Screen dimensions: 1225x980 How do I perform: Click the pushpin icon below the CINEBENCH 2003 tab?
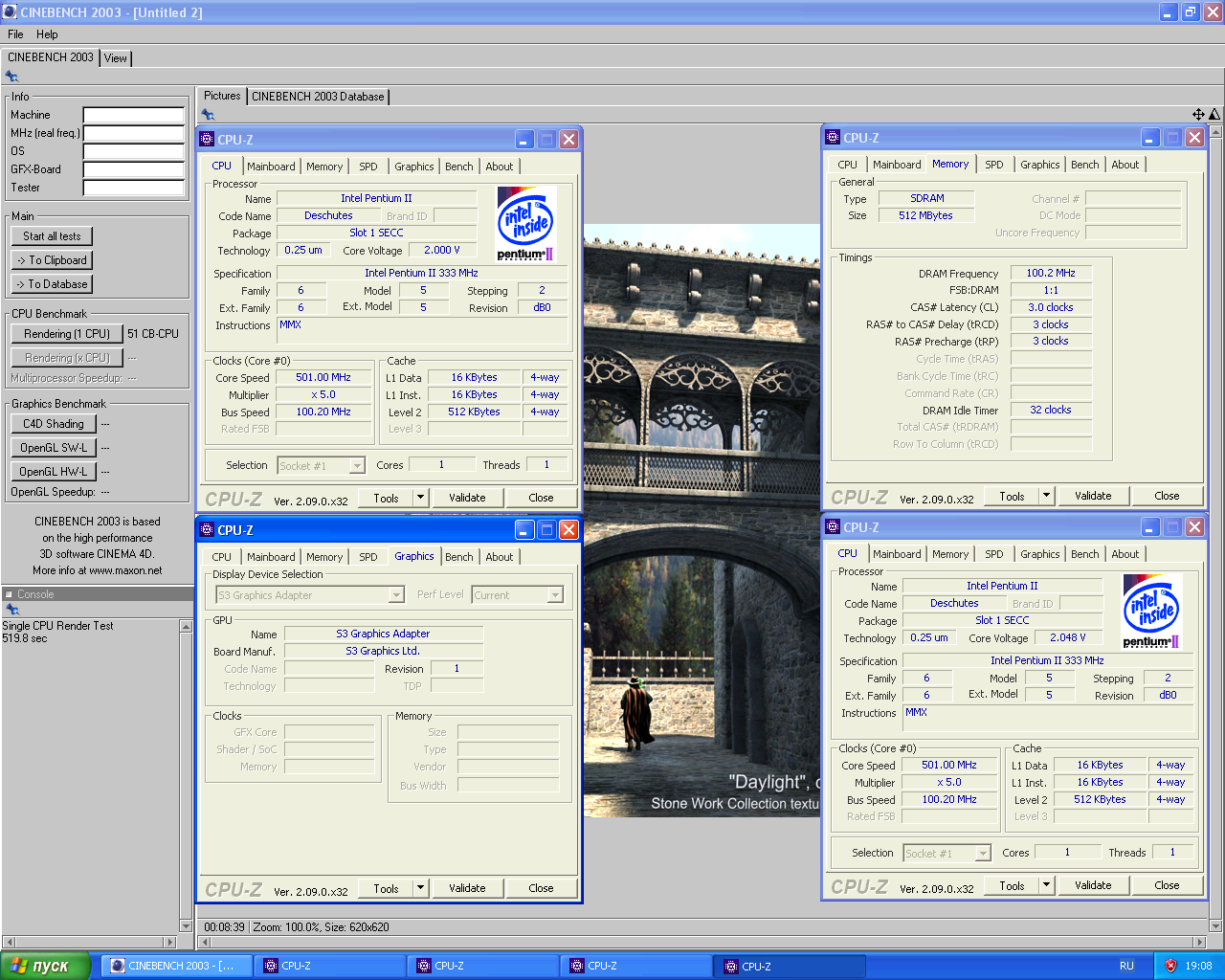pyautogui.click(x=11, y=77)
